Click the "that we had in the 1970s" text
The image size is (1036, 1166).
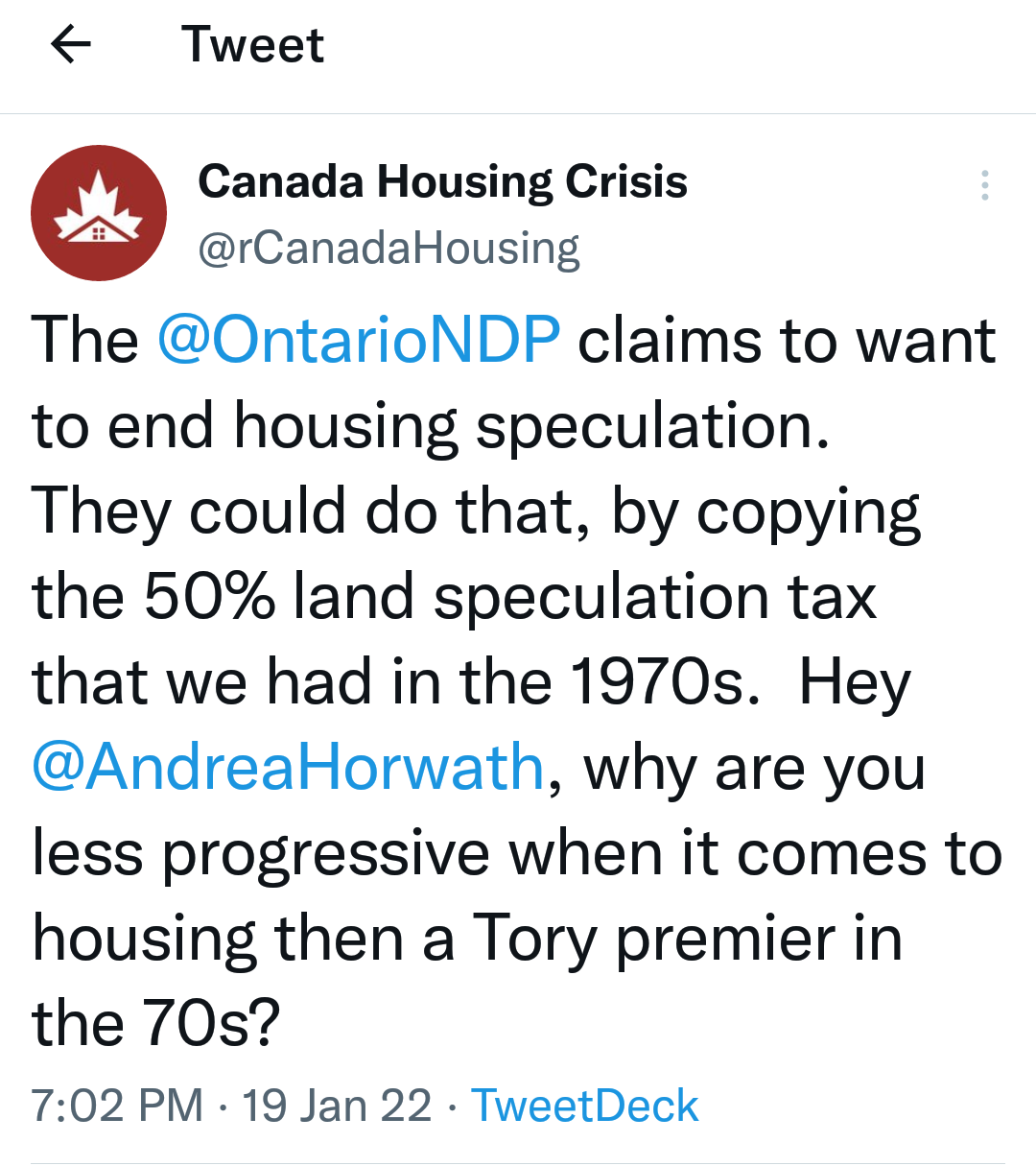(388, 682)
